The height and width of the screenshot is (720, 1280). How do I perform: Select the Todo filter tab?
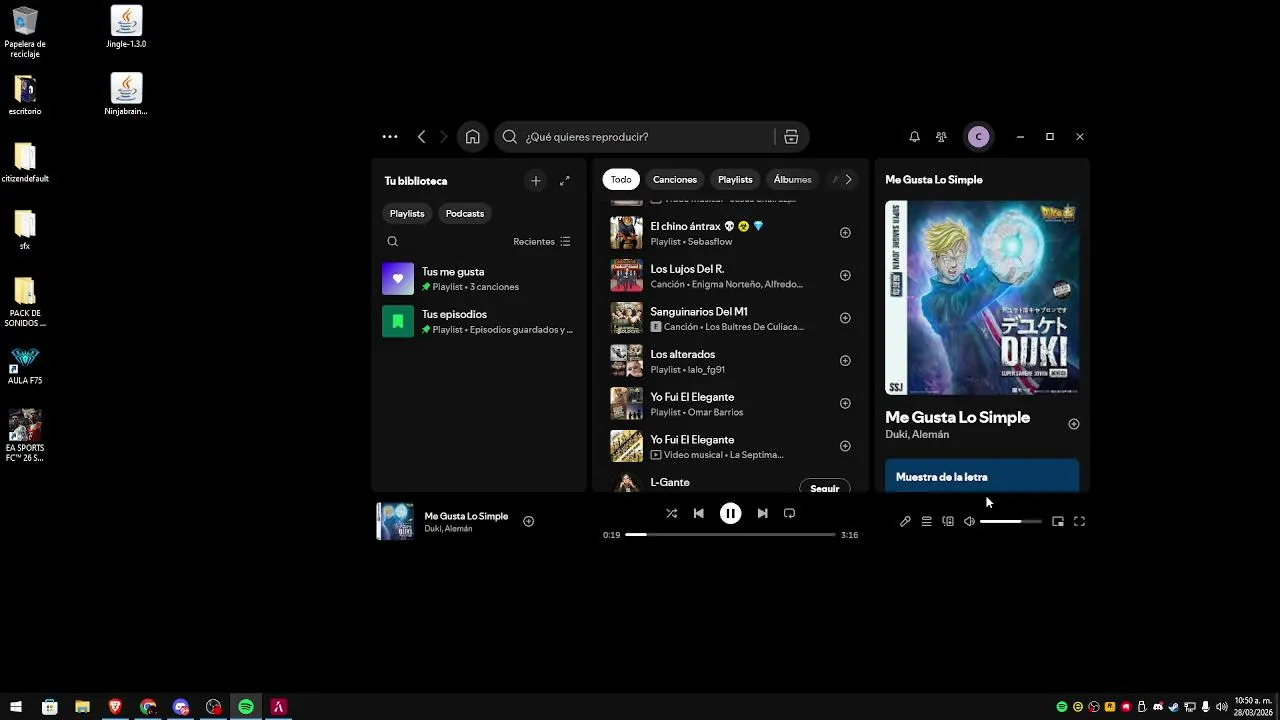[x=621, y=179]
